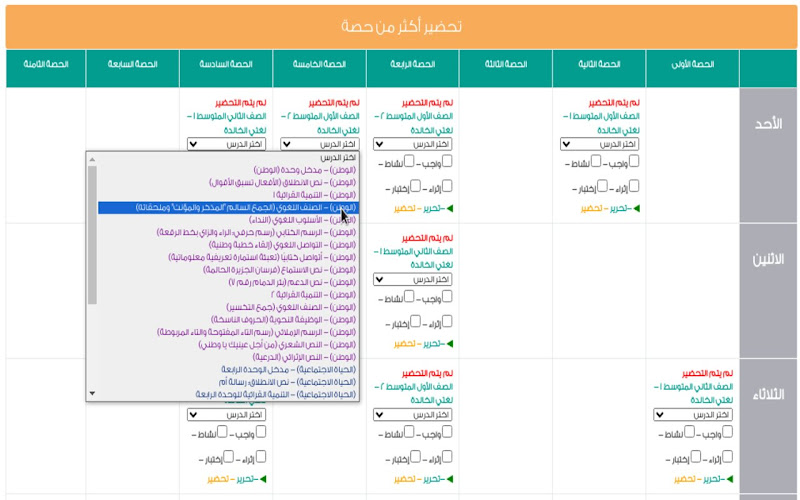
Task: Click تحضير link in Tuesday sixth period
Action: point(217,479)
